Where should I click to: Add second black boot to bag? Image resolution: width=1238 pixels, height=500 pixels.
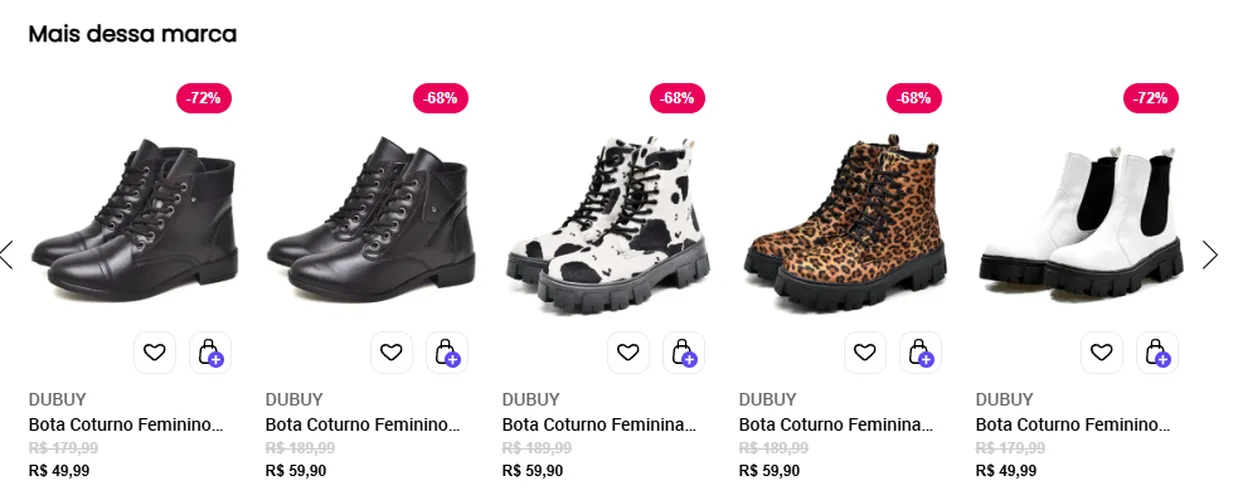[x=447, y=352]
